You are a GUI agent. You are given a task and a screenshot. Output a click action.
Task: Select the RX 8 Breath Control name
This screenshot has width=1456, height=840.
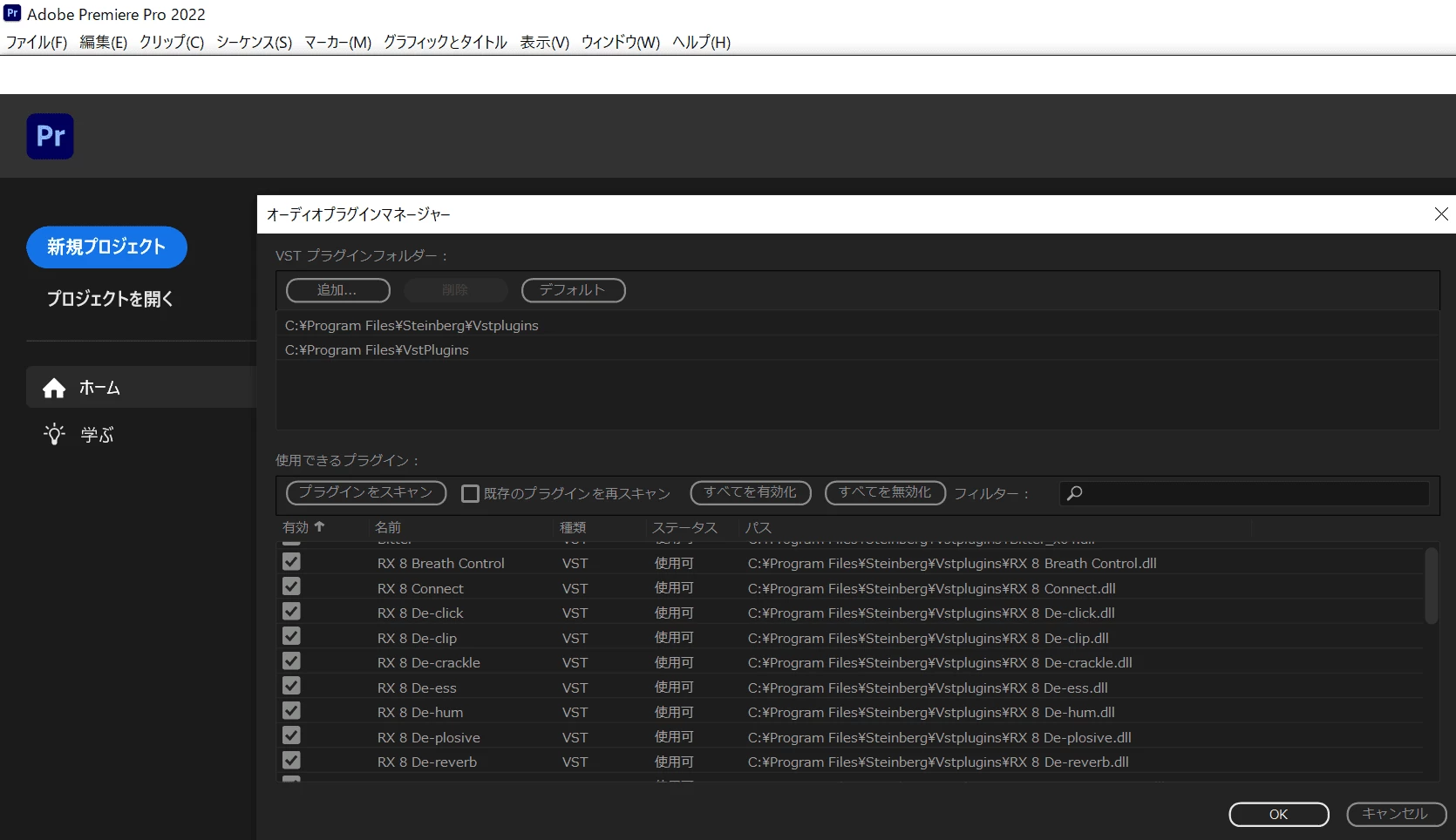click(x=441, y=563)
